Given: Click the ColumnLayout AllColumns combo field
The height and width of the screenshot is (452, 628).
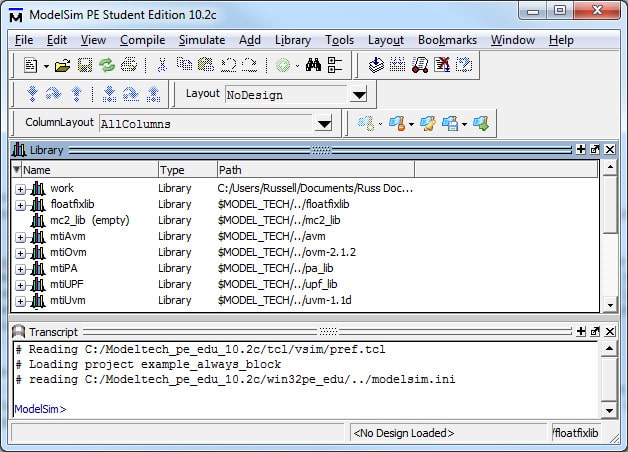Looking at the screenshot, I should (x=205, y=124).
